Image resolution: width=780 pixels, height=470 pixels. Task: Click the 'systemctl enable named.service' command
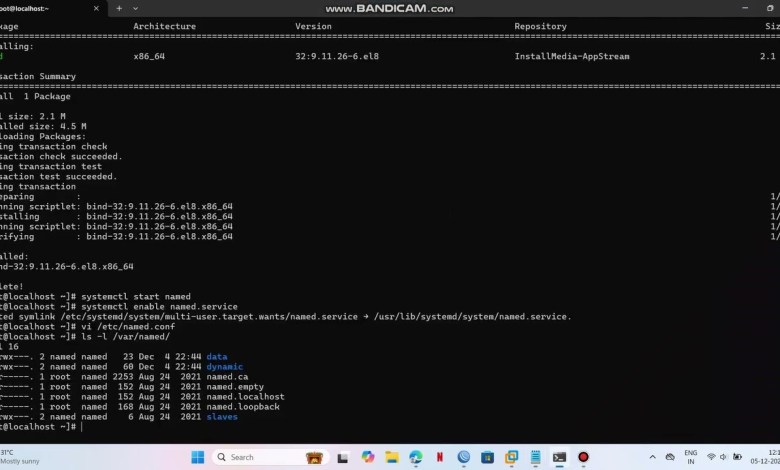point(159,307)
